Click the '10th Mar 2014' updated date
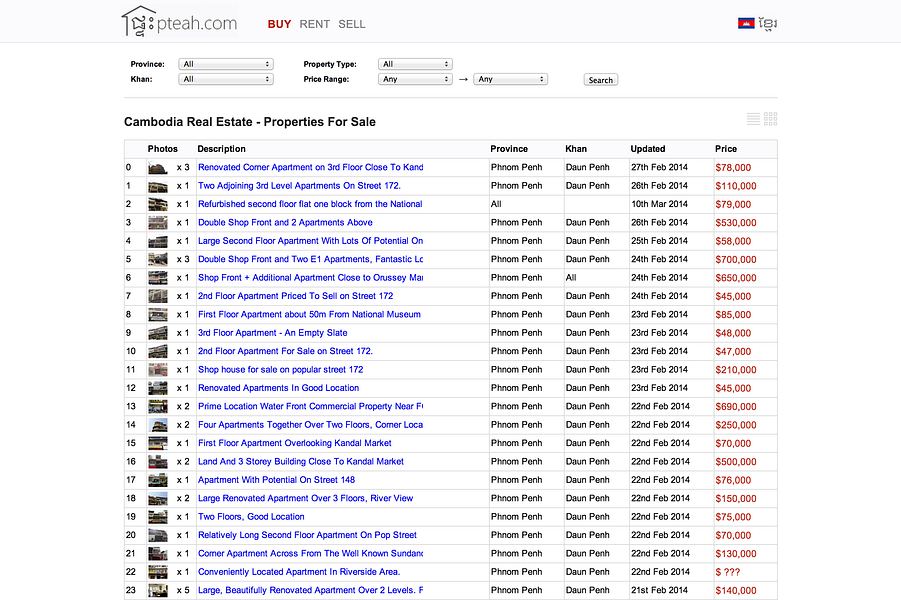 659,204
